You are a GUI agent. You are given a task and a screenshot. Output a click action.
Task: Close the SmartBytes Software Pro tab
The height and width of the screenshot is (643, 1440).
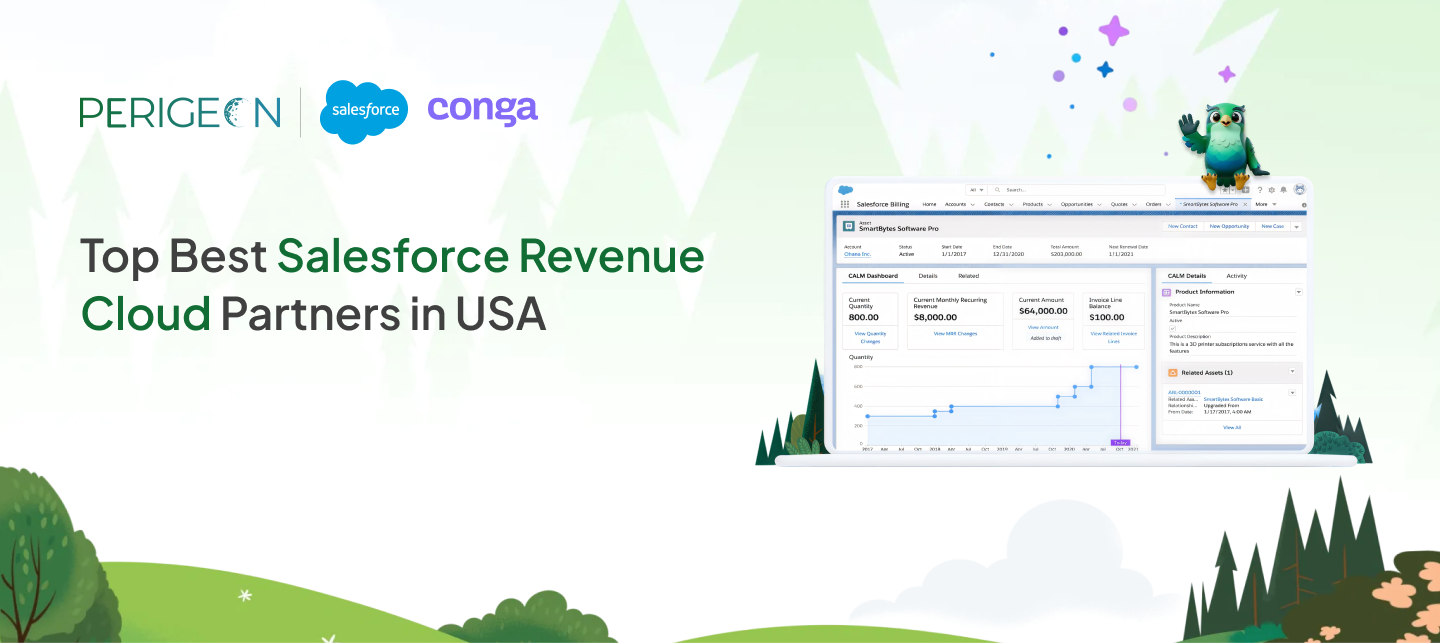[1245, 204]
